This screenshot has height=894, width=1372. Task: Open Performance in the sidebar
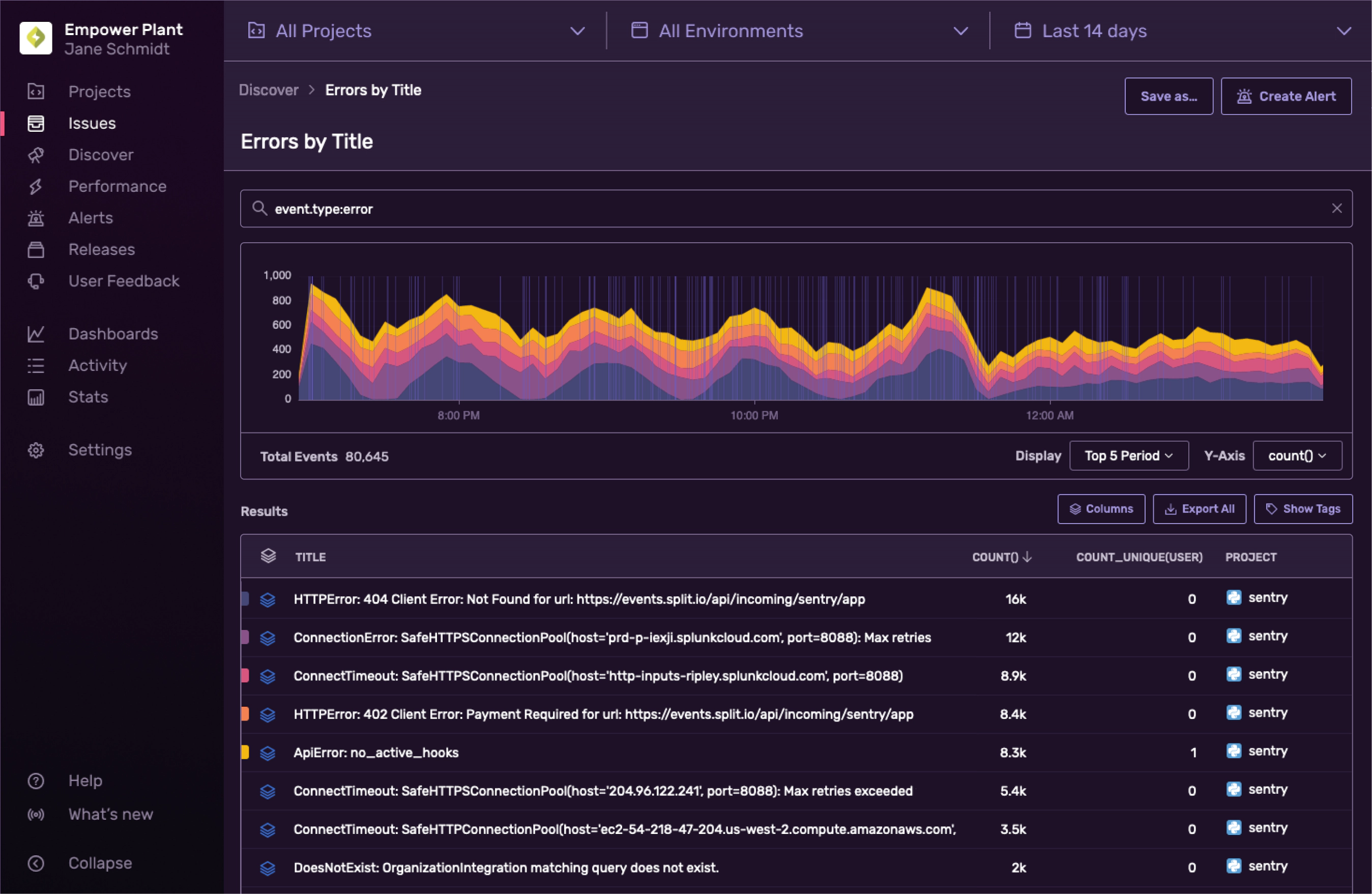pos(117,186)
